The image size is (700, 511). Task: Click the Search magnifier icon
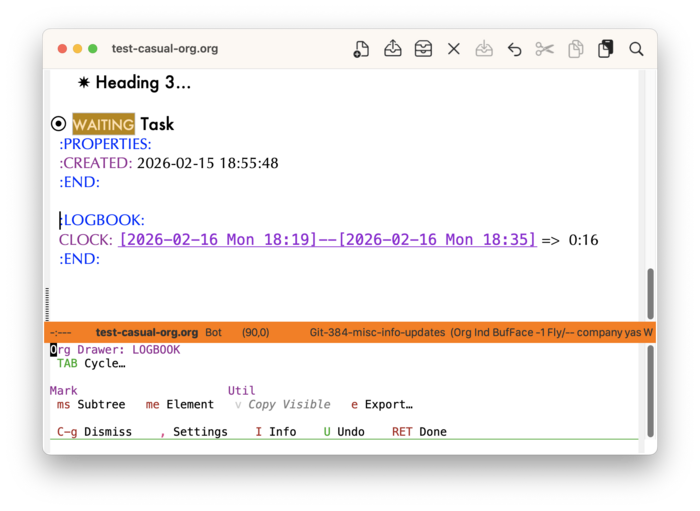(636, 49)
